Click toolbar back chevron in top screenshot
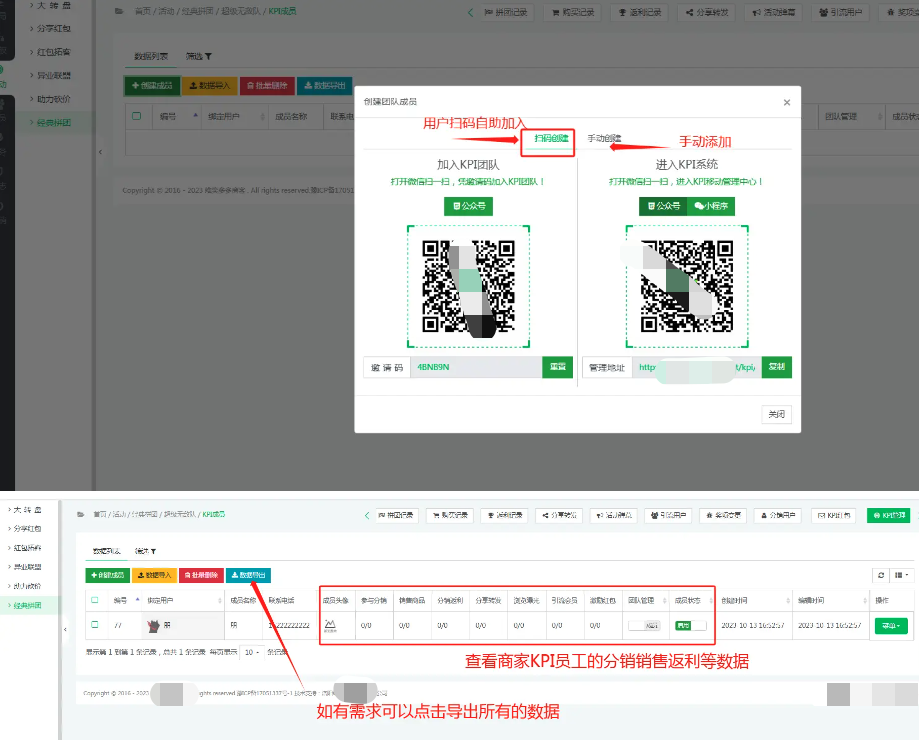The width and height of the screenshot is (919, 740). tap(470, 12)
